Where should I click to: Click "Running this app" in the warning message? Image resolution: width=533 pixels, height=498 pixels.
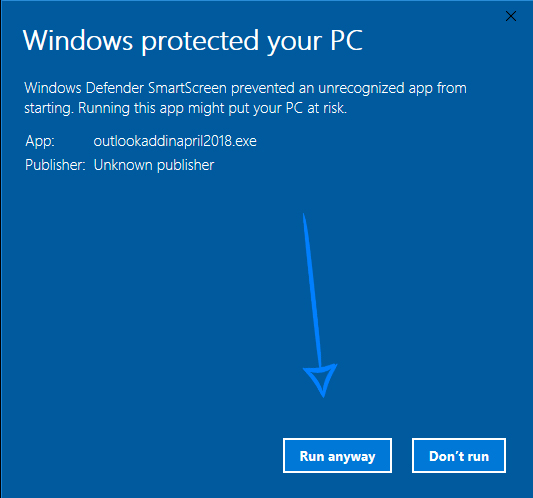pyautogui.click(x=131, y=108)
